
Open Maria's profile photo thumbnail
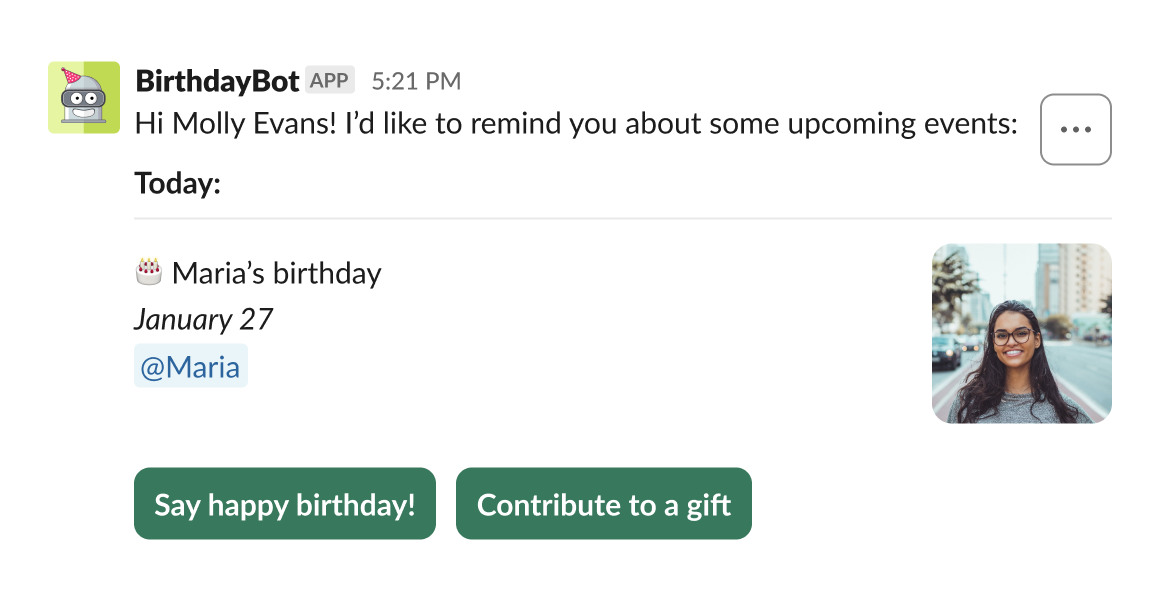tap(1021, 332)
